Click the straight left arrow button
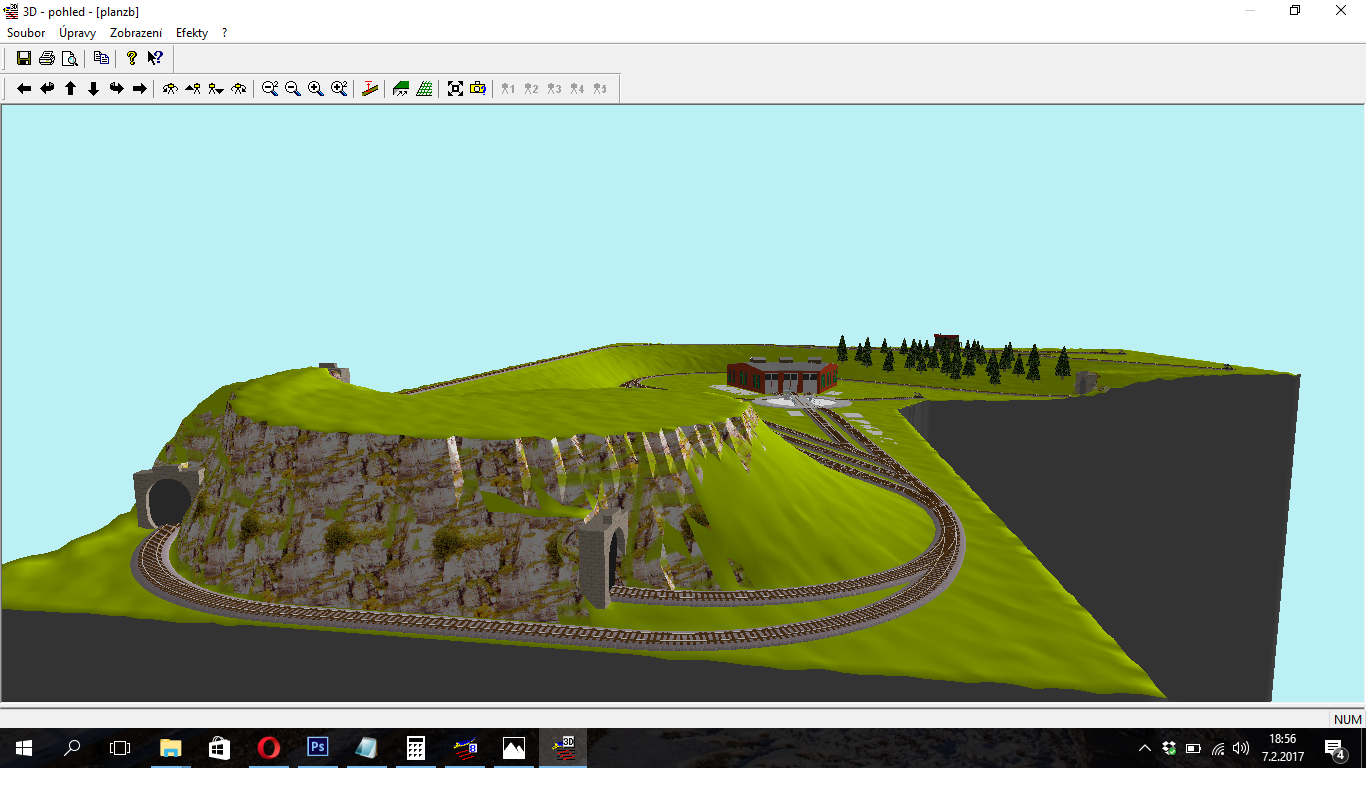The height and width of the screenshot is (800, 1366). coord(24,89)
